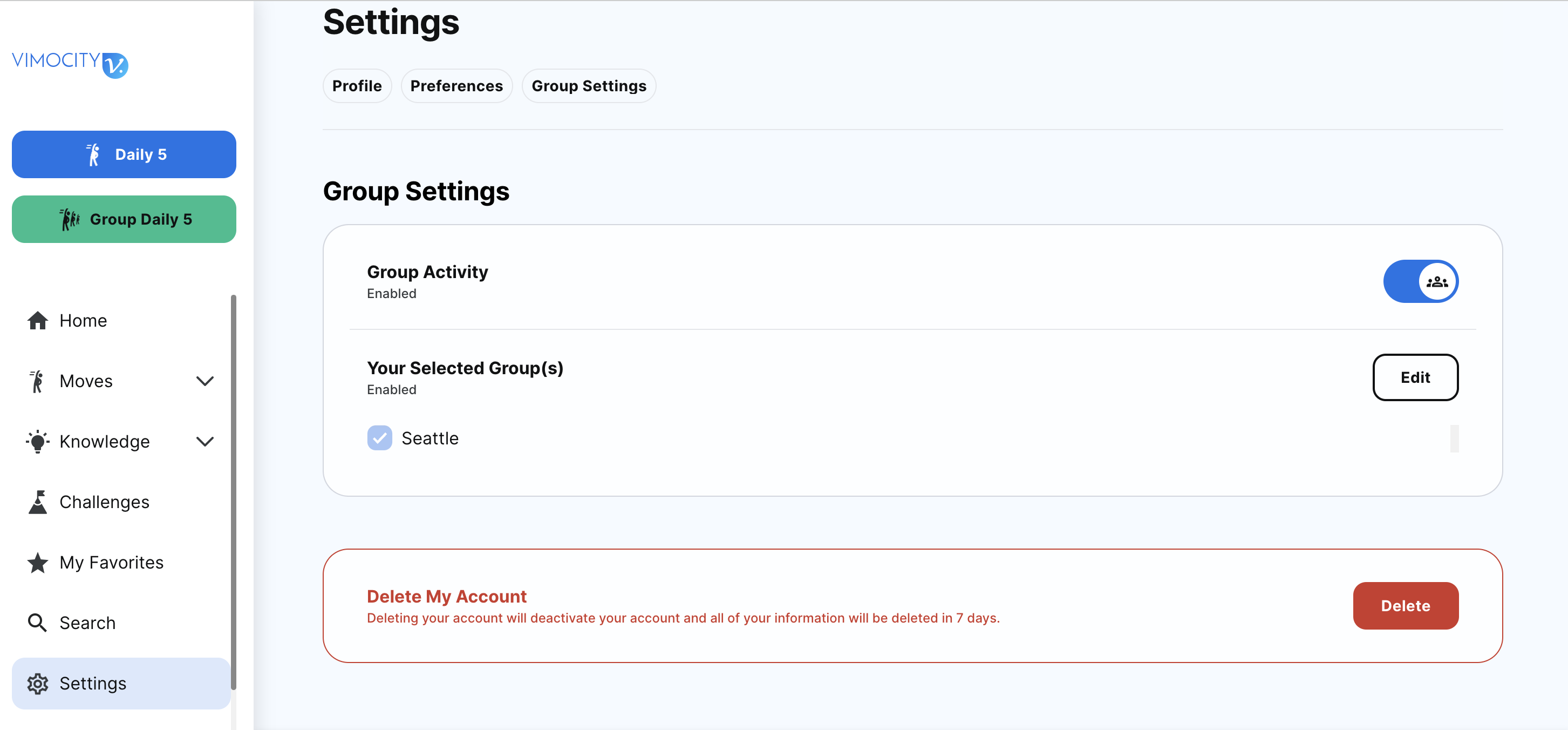
Task: Switch to the Profile tab
Action: [x=357, y=86]
